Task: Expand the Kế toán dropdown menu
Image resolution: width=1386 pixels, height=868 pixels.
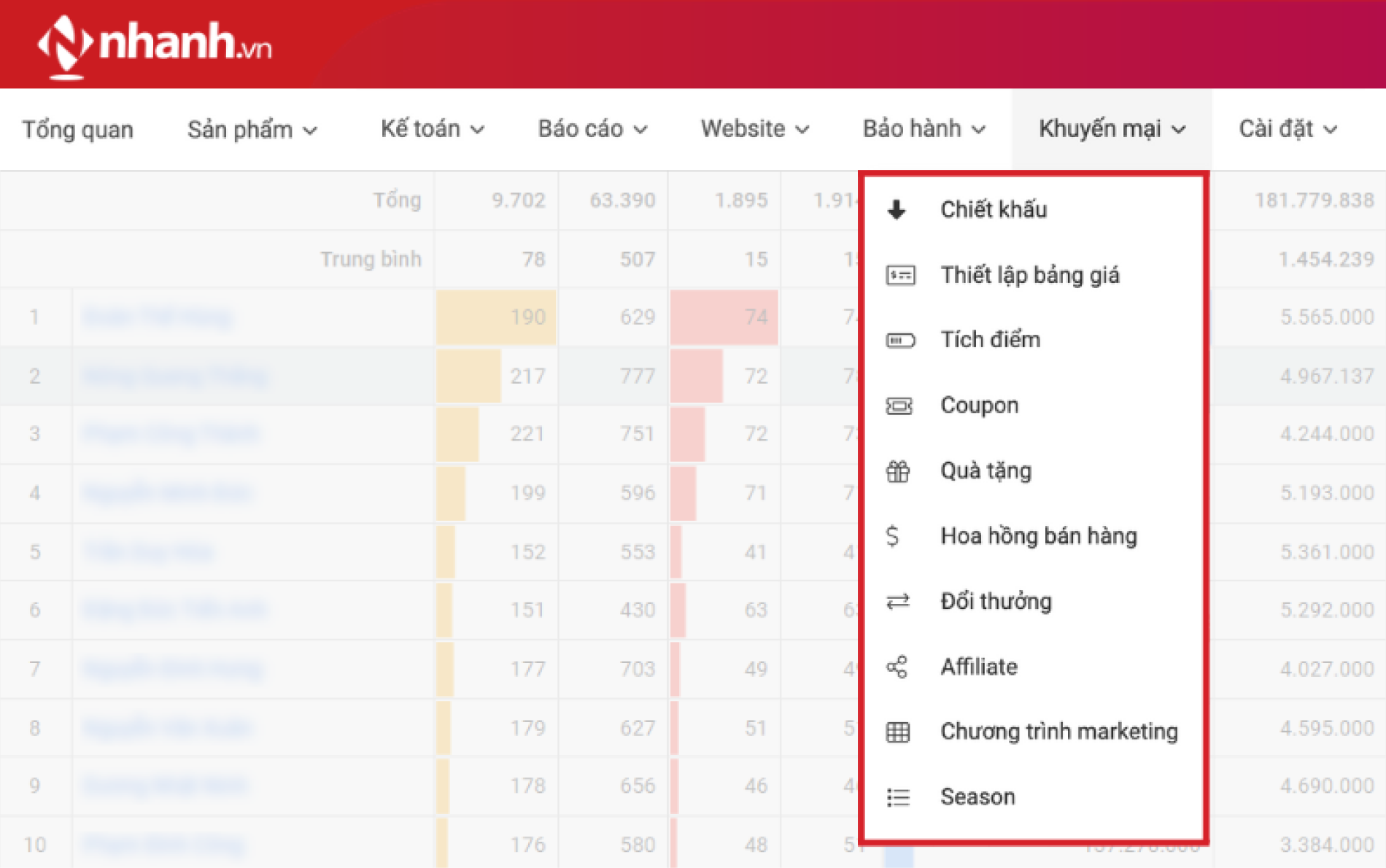Action: 432,129
